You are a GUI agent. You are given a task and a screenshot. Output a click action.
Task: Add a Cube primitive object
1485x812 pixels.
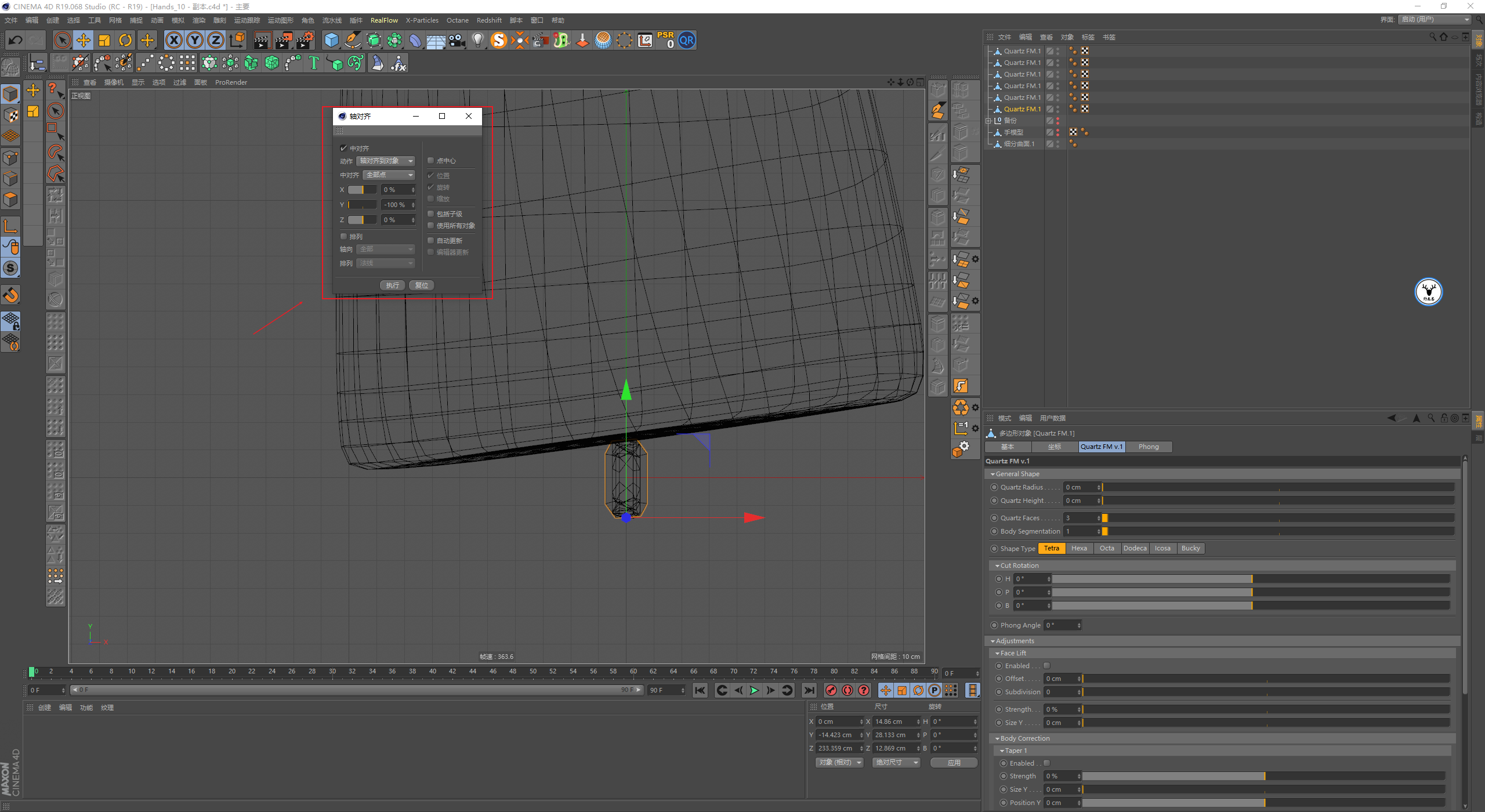[x=331, y=41]
